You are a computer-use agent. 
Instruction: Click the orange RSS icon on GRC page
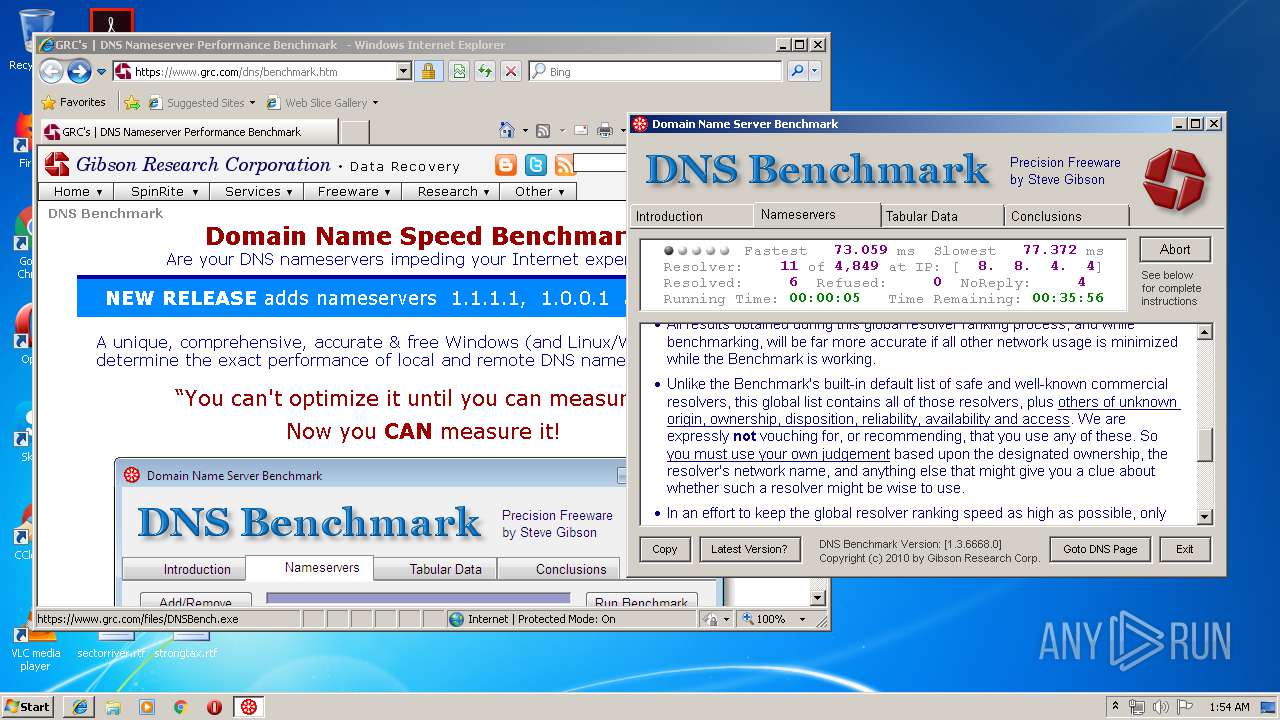pos(565,165)
